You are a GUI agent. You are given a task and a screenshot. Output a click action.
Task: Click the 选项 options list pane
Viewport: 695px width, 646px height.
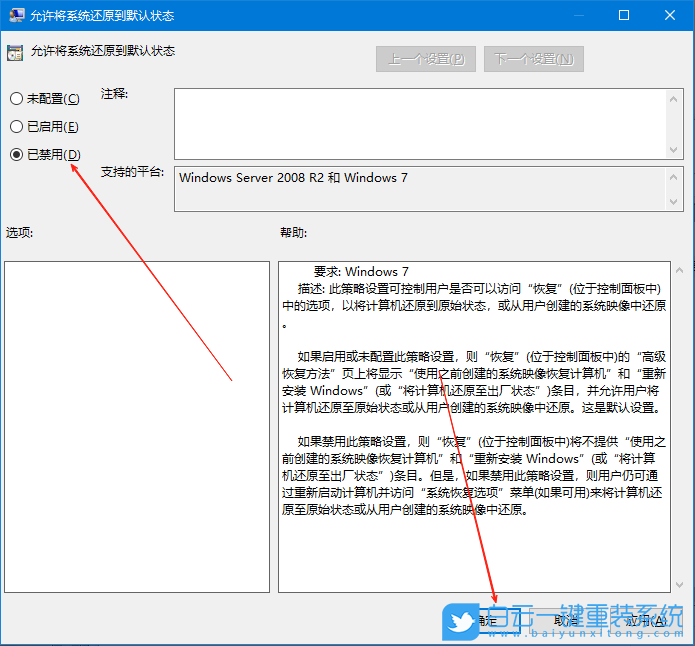point(137,427)
